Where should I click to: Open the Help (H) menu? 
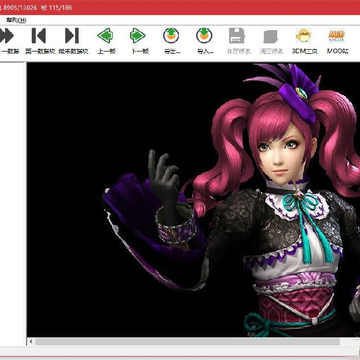[17, 21]
